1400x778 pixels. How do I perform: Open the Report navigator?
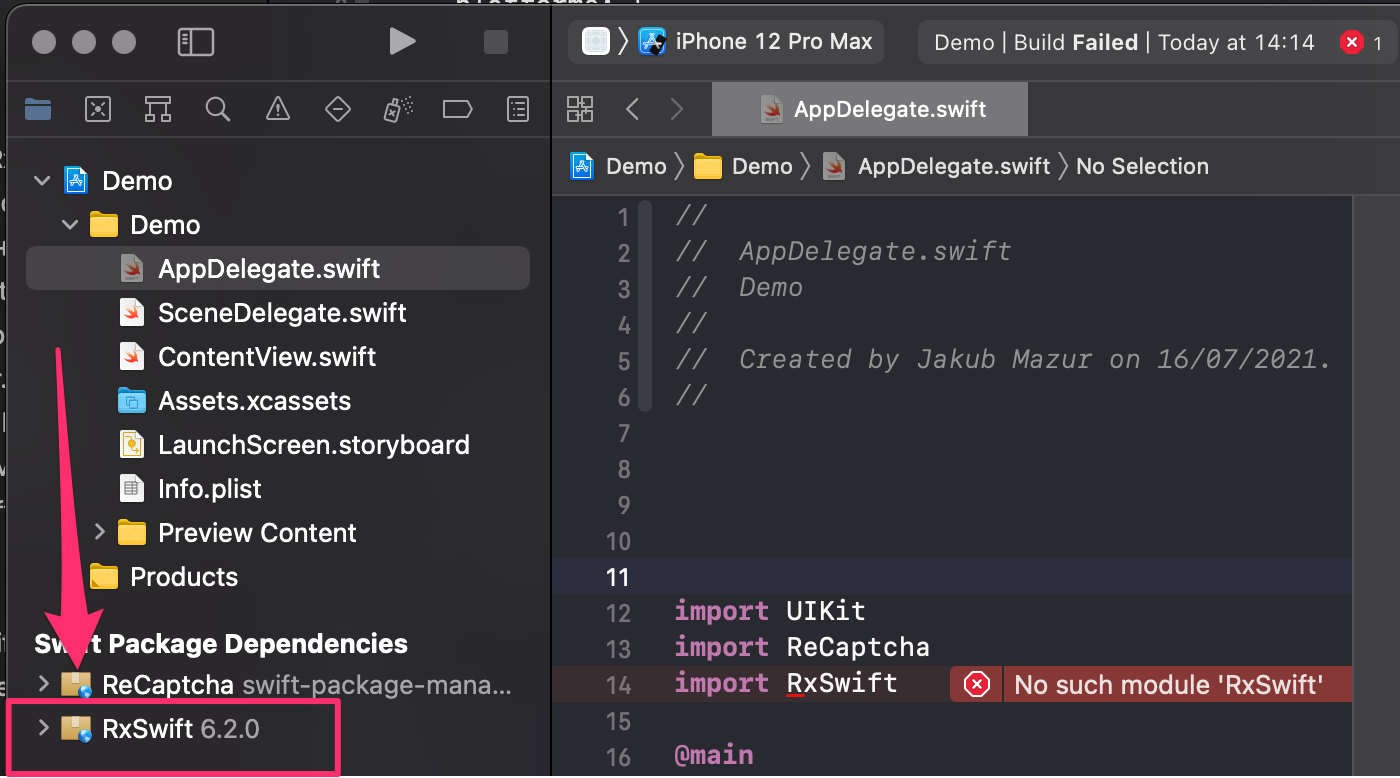click(517, 109)
